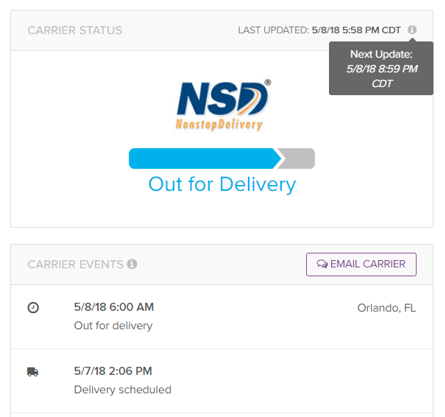Click the blue portion of the delivery progress bar

click(204, 159)
